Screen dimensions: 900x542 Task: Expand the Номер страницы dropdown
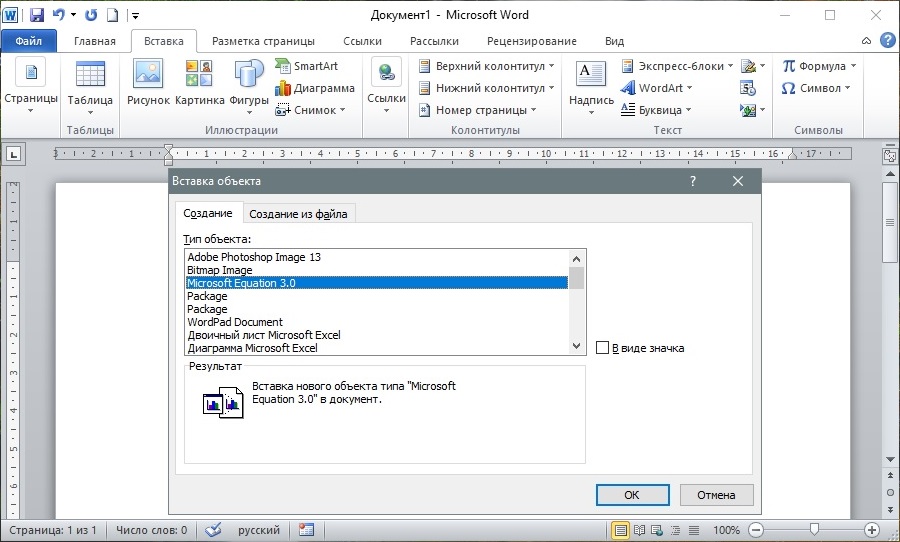[x=533, y=110]
